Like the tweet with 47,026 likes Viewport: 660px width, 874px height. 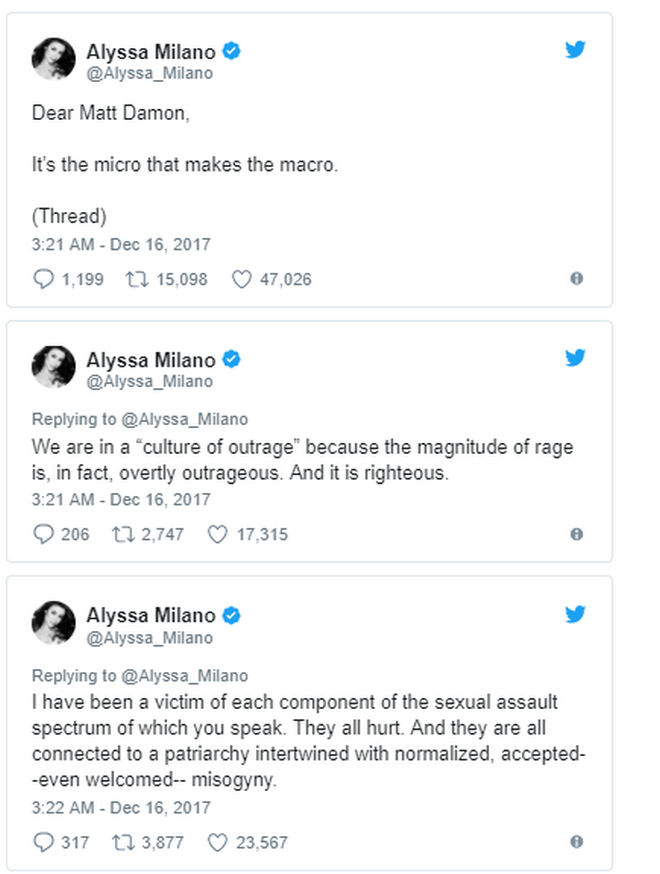(241, 280)
